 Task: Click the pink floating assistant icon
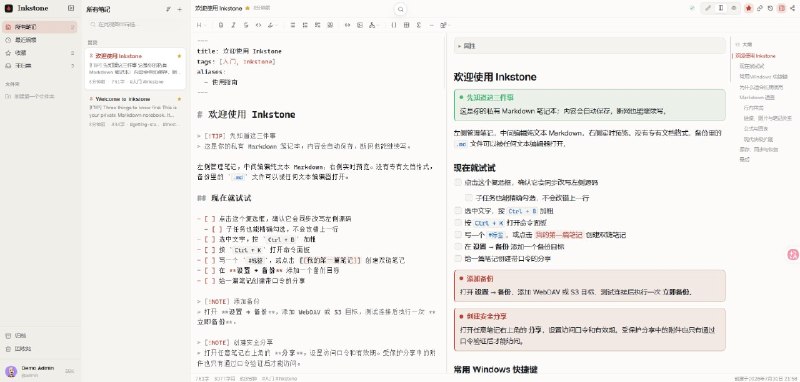point(793,253)
